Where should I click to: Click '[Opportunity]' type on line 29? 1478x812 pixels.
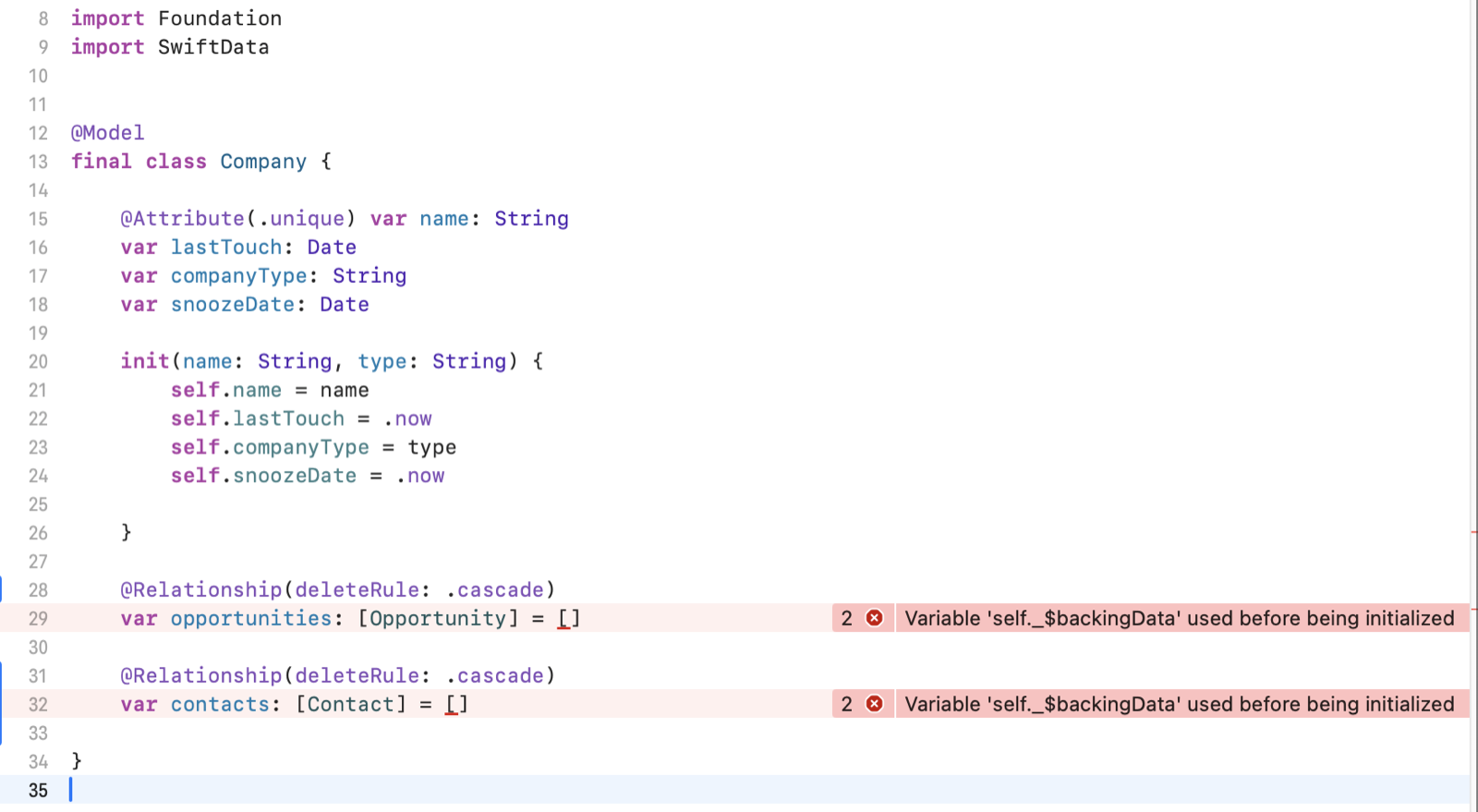[439, 618]
